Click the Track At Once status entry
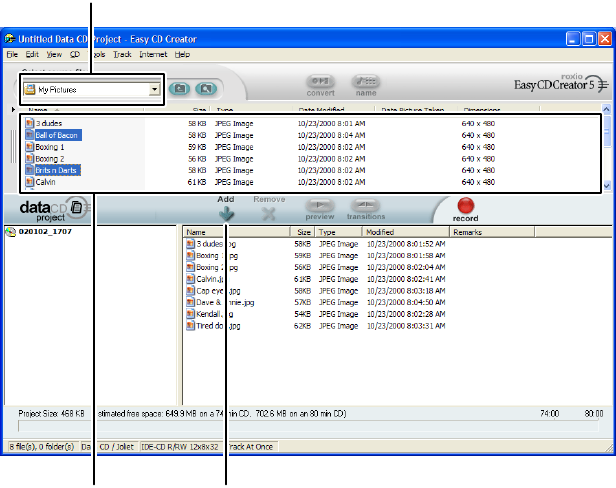Viewport: 616px width, 488px height. pyautogui.click(x=250, y=447)
